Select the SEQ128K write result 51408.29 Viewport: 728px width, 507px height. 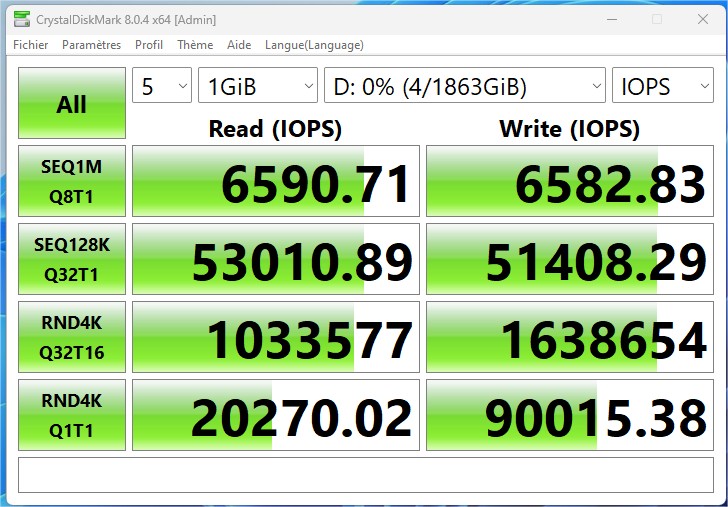point(570,259)
